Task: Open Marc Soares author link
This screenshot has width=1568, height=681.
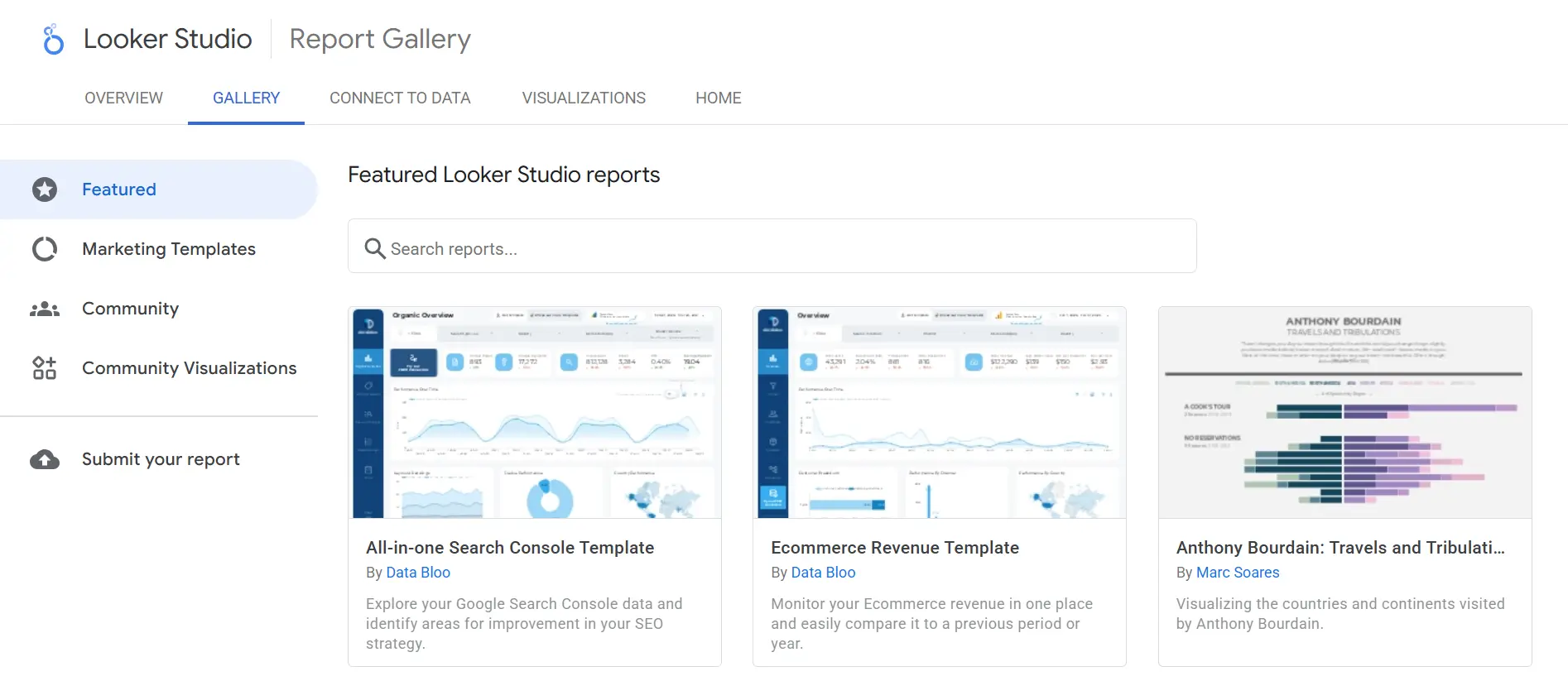Action: (1238, 573)
